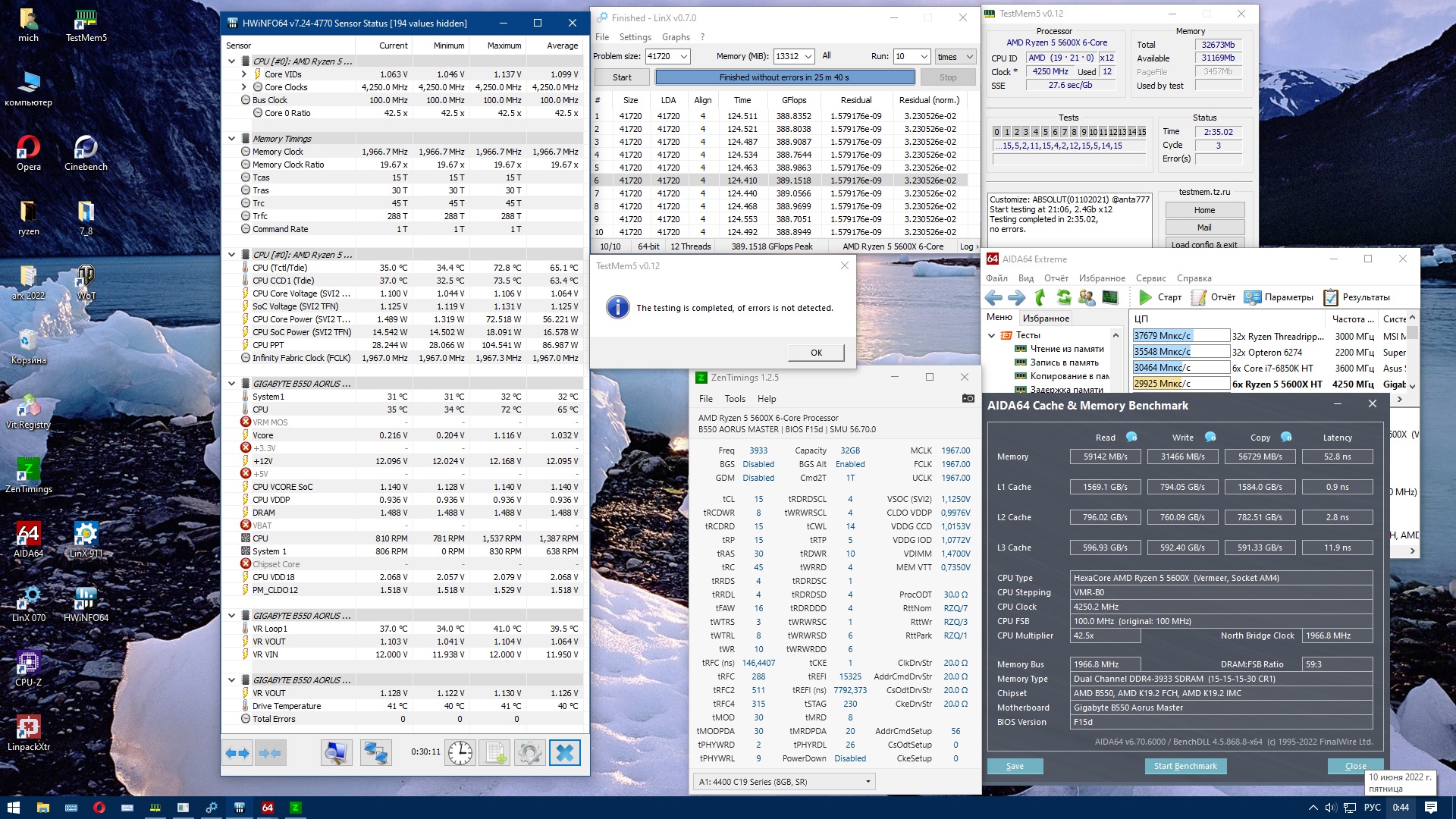Open Opera from the taskbar
1456x819 pixels.
click(99, 808)
